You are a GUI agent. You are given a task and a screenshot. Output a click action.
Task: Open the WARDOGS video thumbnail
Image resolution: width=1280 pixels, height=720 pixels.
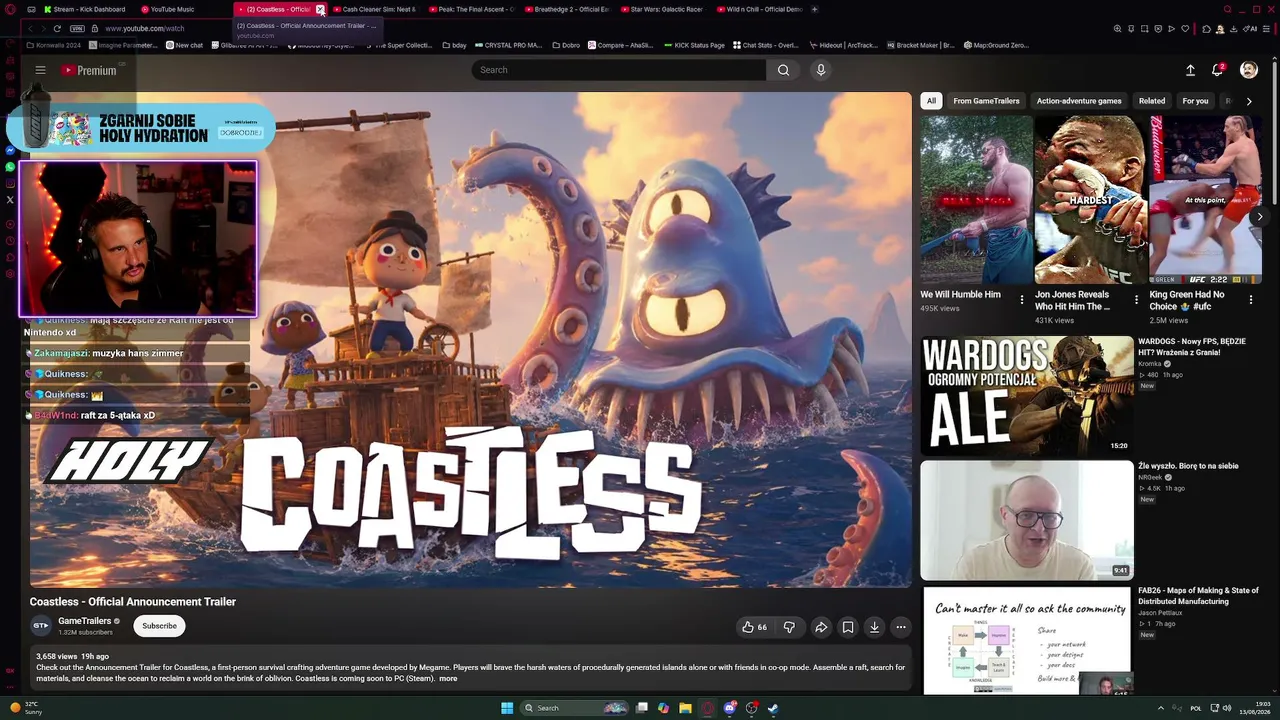(1027, 394)
